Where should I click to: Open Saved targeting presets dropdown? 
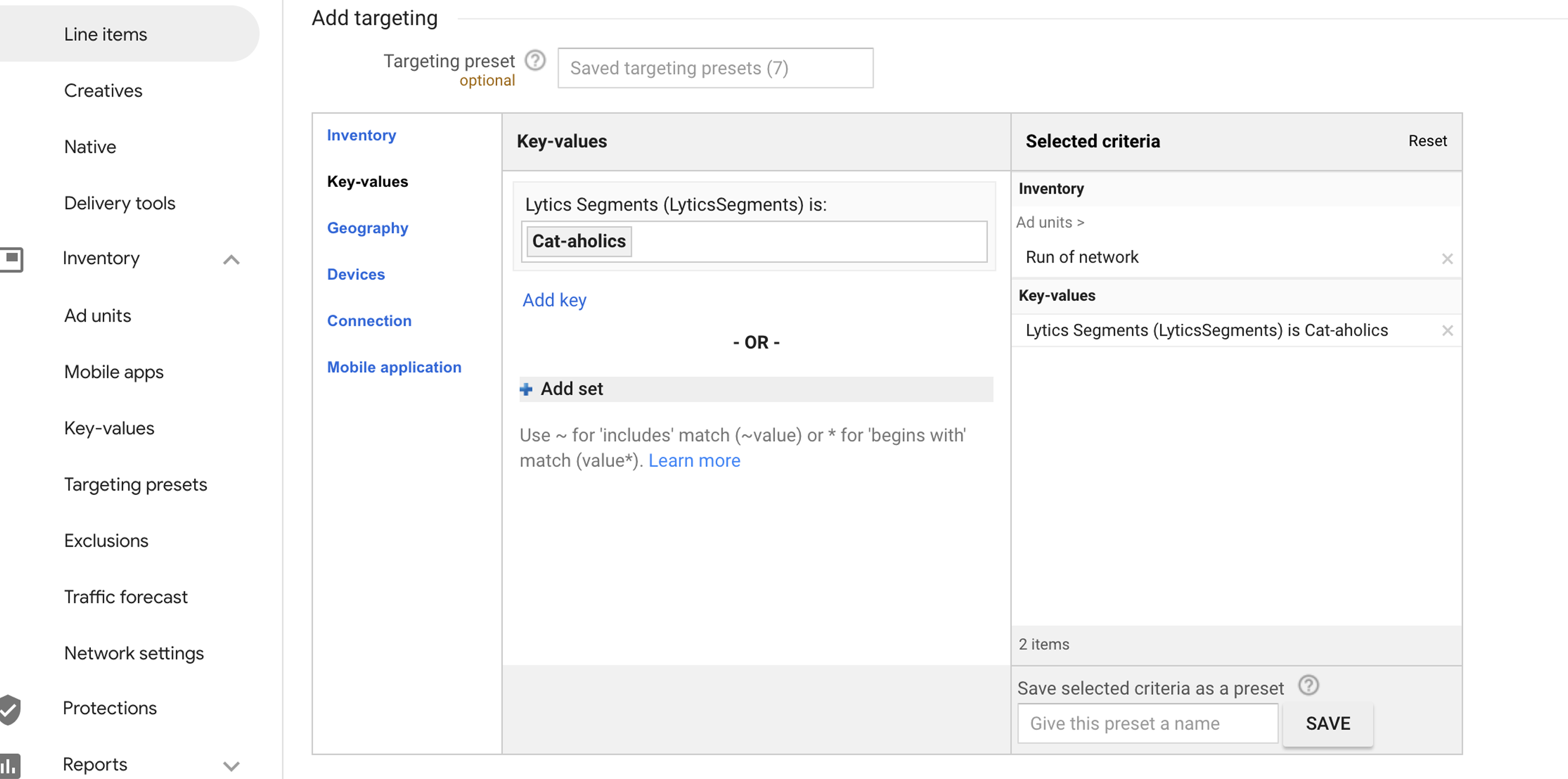715,68
